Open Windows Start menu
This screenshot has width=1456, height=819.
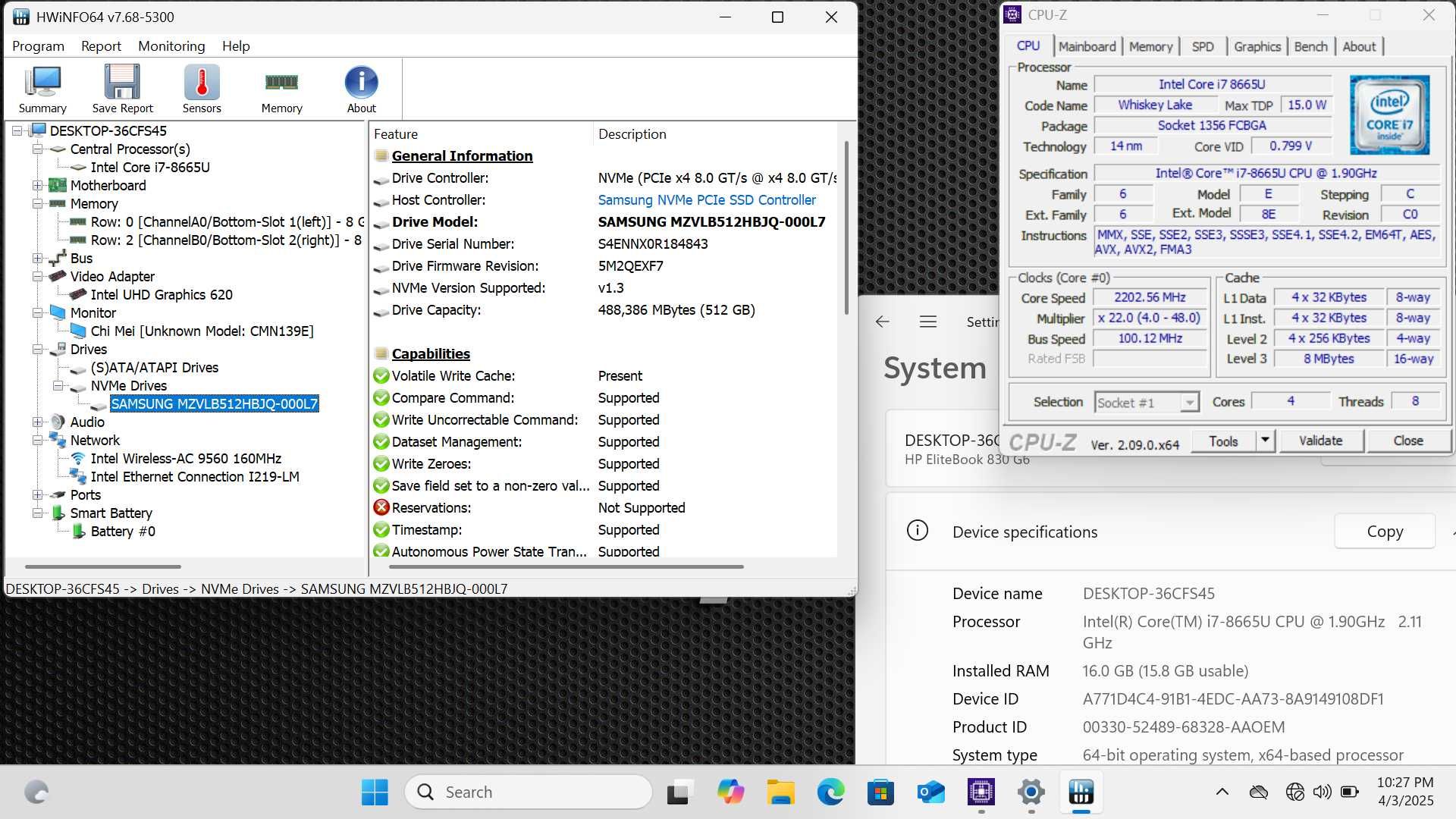point(375,792)
